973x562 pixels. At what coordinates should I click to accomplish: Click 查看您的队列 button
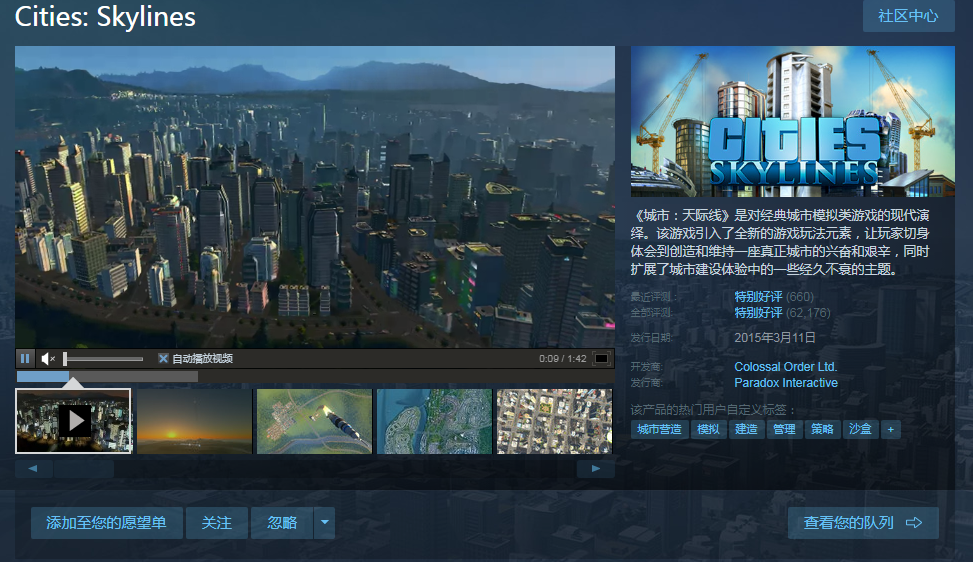[863, 523]
